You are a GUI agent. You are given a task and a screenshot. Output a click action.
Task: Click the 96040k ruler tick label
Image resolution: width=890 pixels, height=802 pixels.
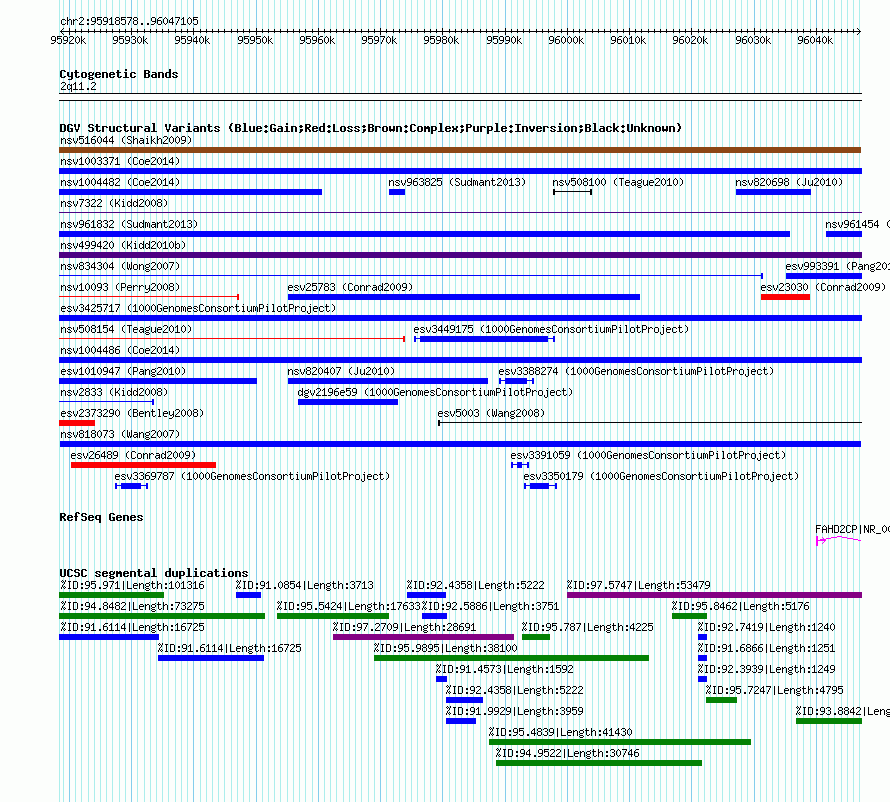(x=815, y=40)
